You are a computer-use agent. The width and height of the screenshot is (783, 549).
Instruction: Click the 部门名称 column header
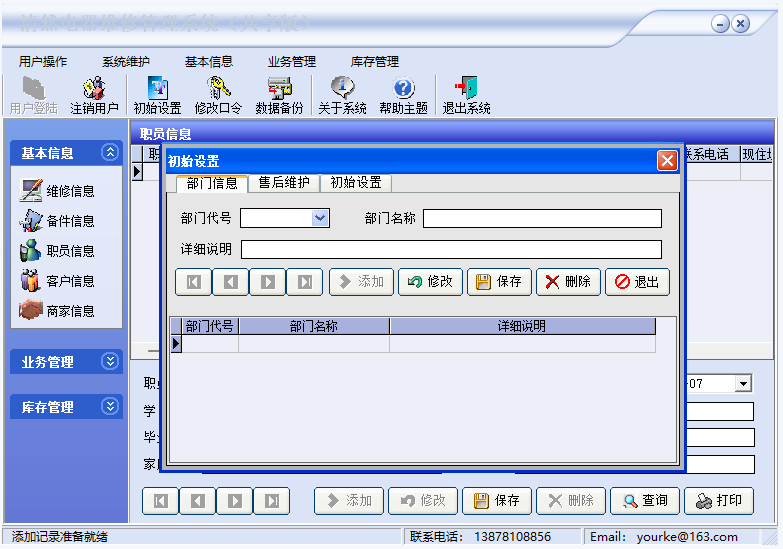[x=314, y=326]
